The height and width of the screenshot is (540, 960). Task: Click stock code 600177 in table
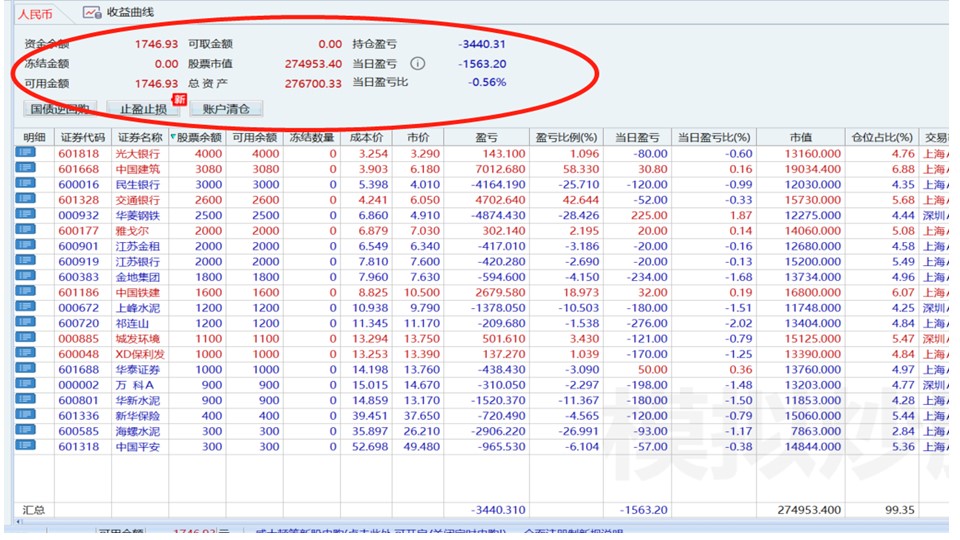click(x=78, y=231)
